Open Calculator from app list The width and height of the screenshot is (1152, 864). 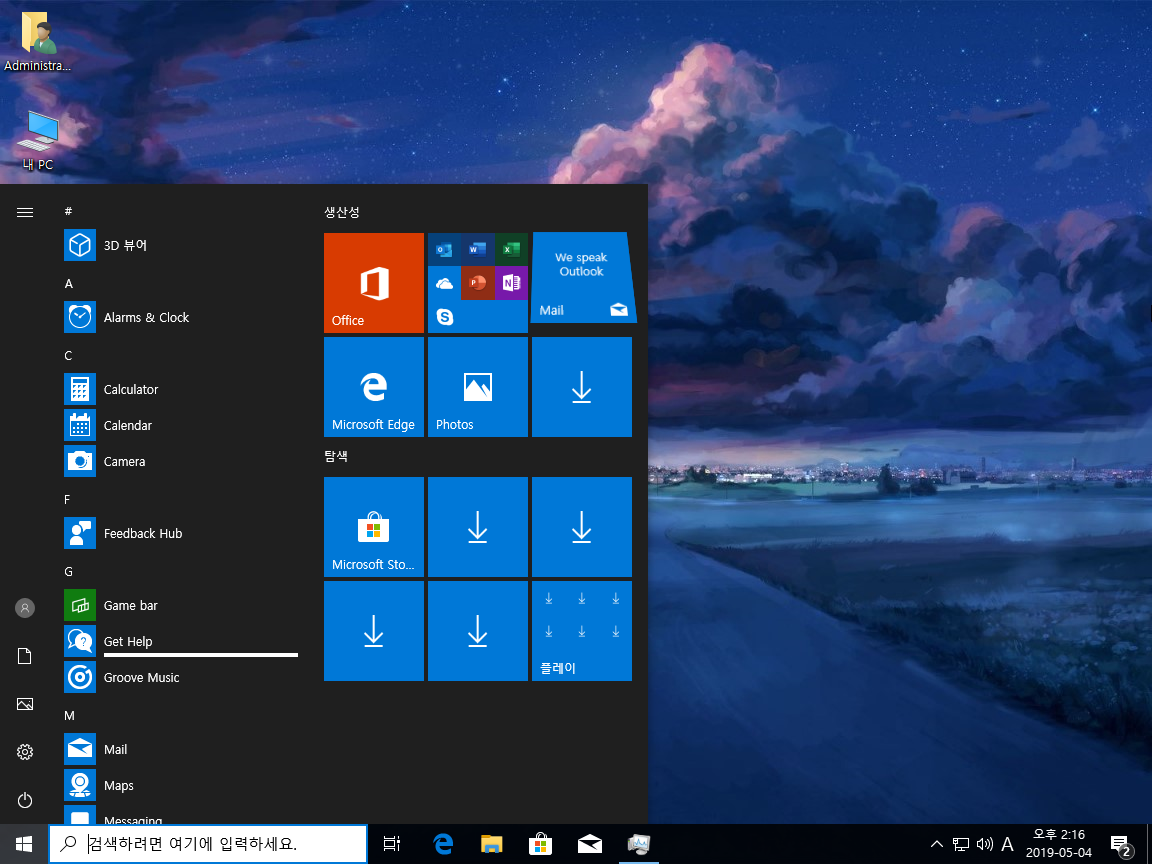(x=181, y=389)
